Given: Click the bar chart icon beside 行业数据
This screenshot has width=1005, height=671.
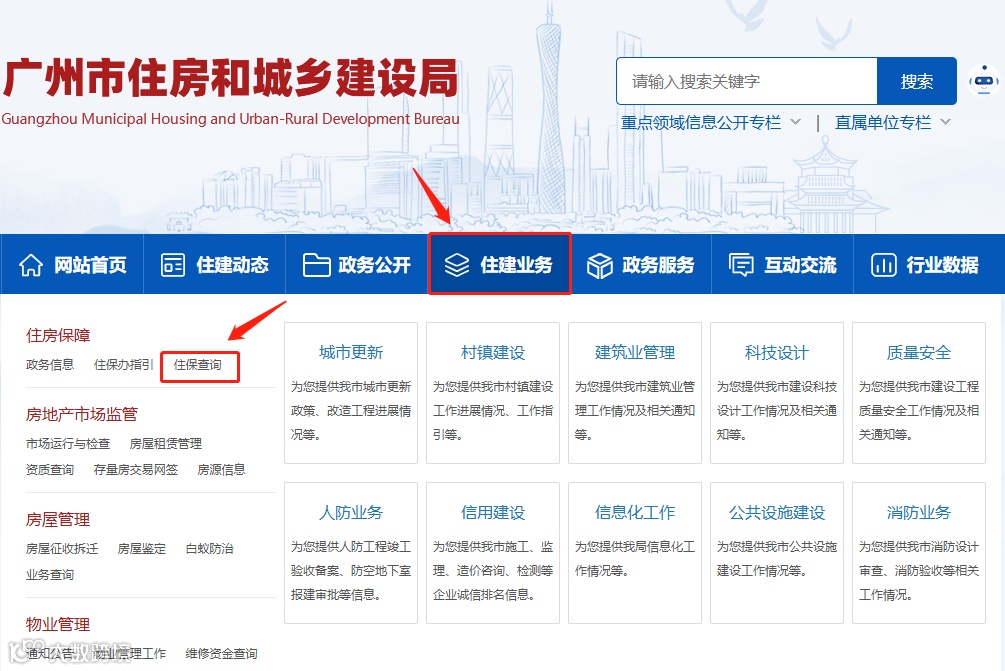Looking at the screenshot, I should click(884, 265).
